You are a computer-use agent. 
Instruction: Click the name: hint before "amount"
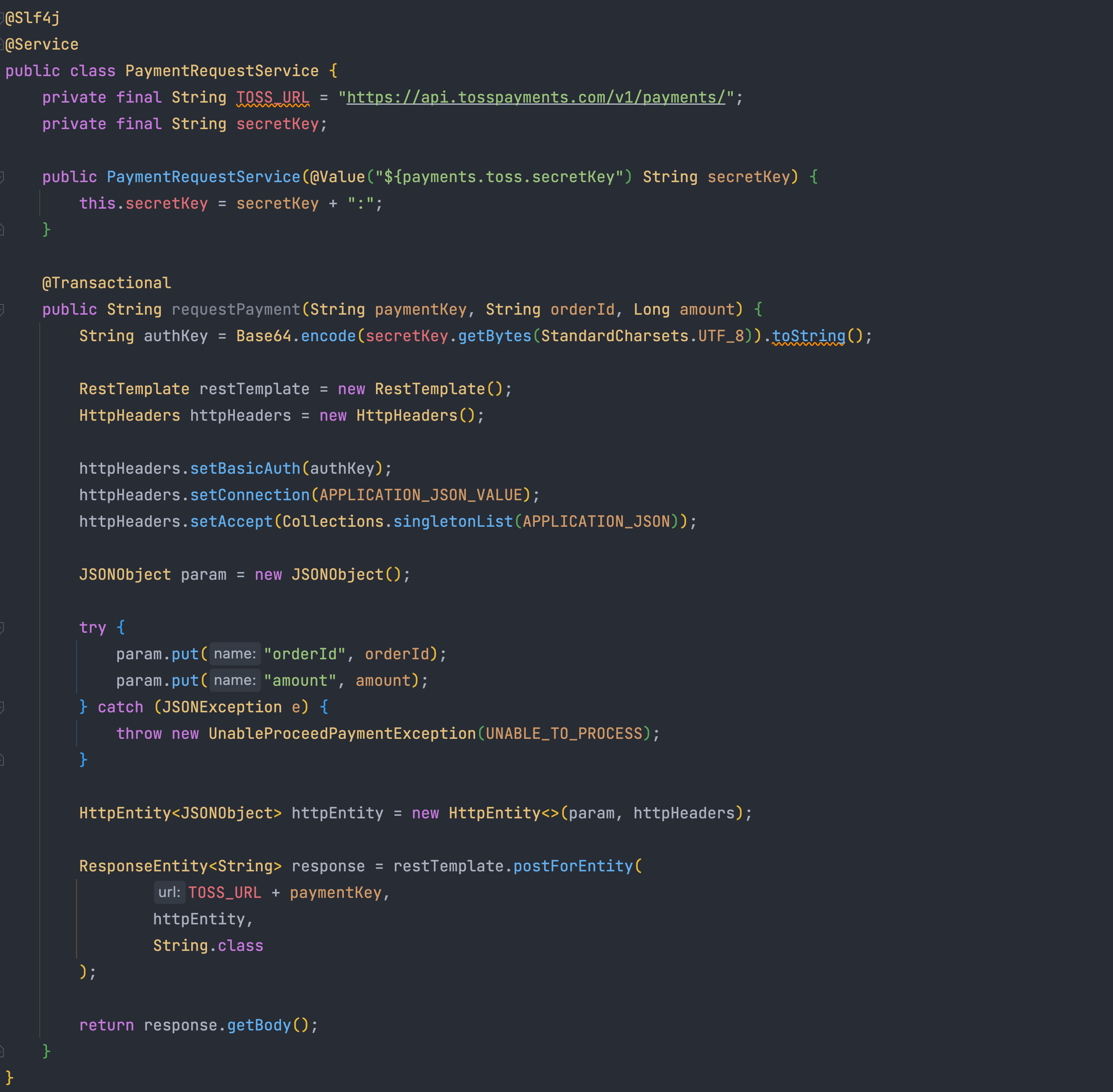click(235, 680)
